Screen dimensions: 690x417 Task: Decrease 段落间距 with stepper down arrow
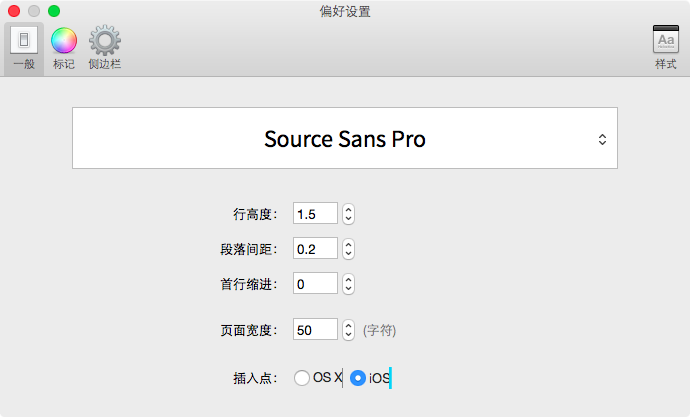tap(349, 254)
